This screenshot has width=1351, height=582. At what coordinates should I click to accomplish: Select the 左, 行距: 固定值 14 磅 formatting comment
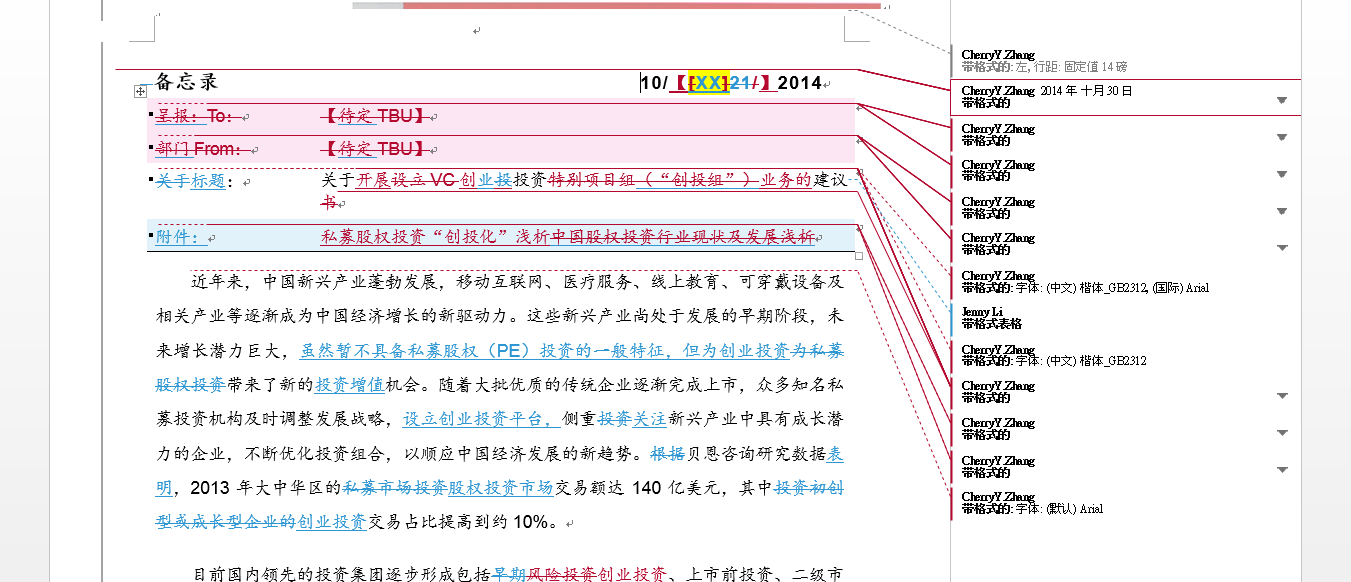(x=1044, y=61)
